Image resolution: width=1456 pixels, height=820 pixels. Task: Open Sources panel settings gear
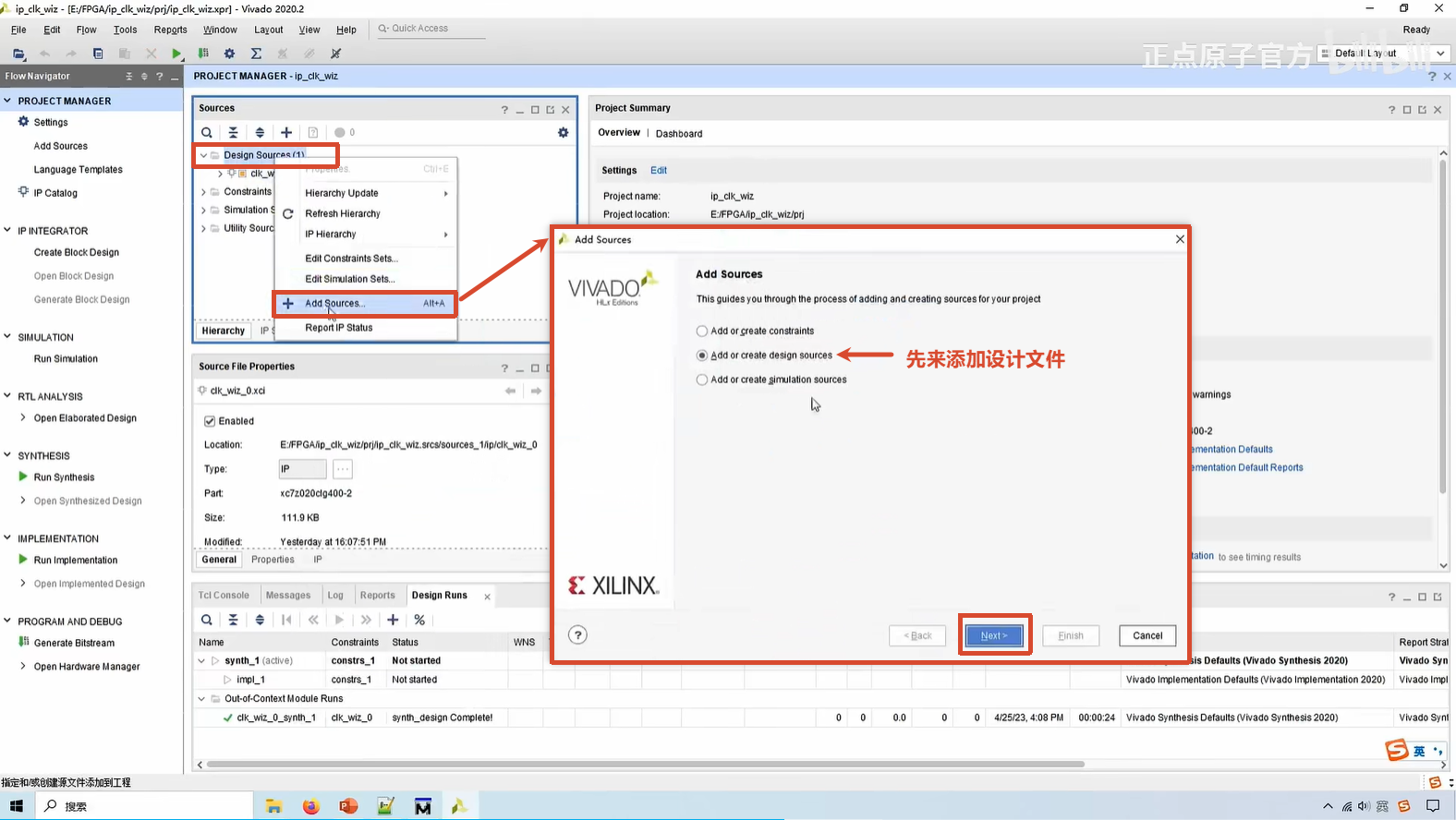(563, 133)
